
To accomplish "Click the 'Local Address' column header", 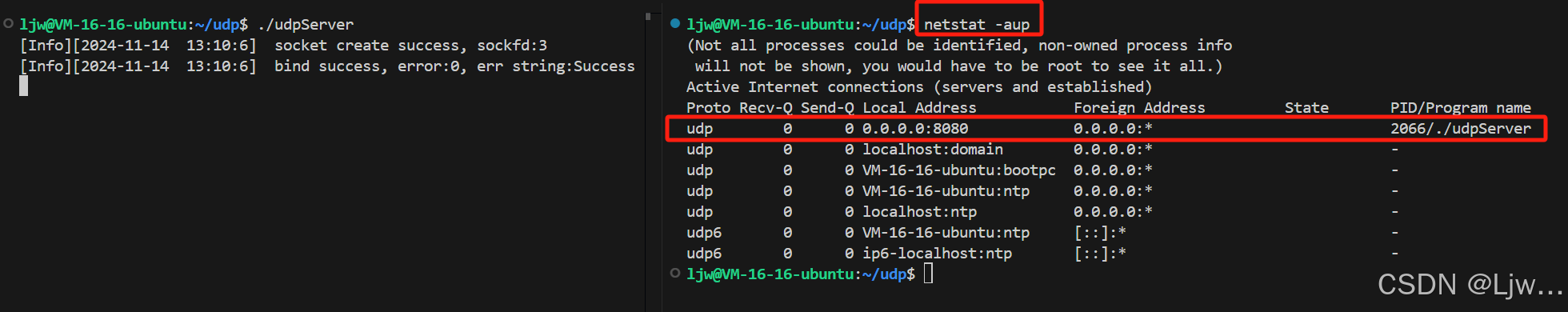I will pos(919,108).
